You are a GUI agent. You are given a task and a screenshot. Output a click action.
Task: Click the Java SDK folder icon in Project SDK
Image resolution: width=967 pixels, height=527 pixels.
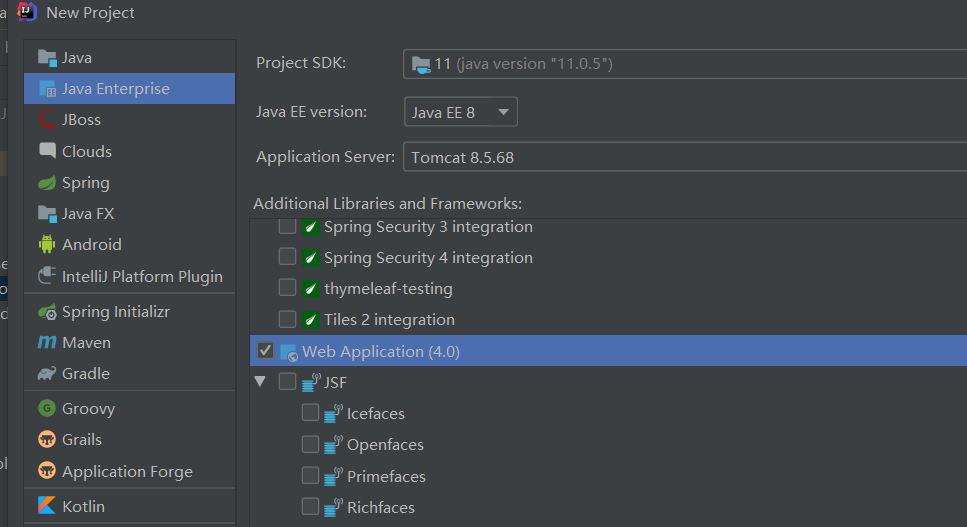[x=421, y=64]
